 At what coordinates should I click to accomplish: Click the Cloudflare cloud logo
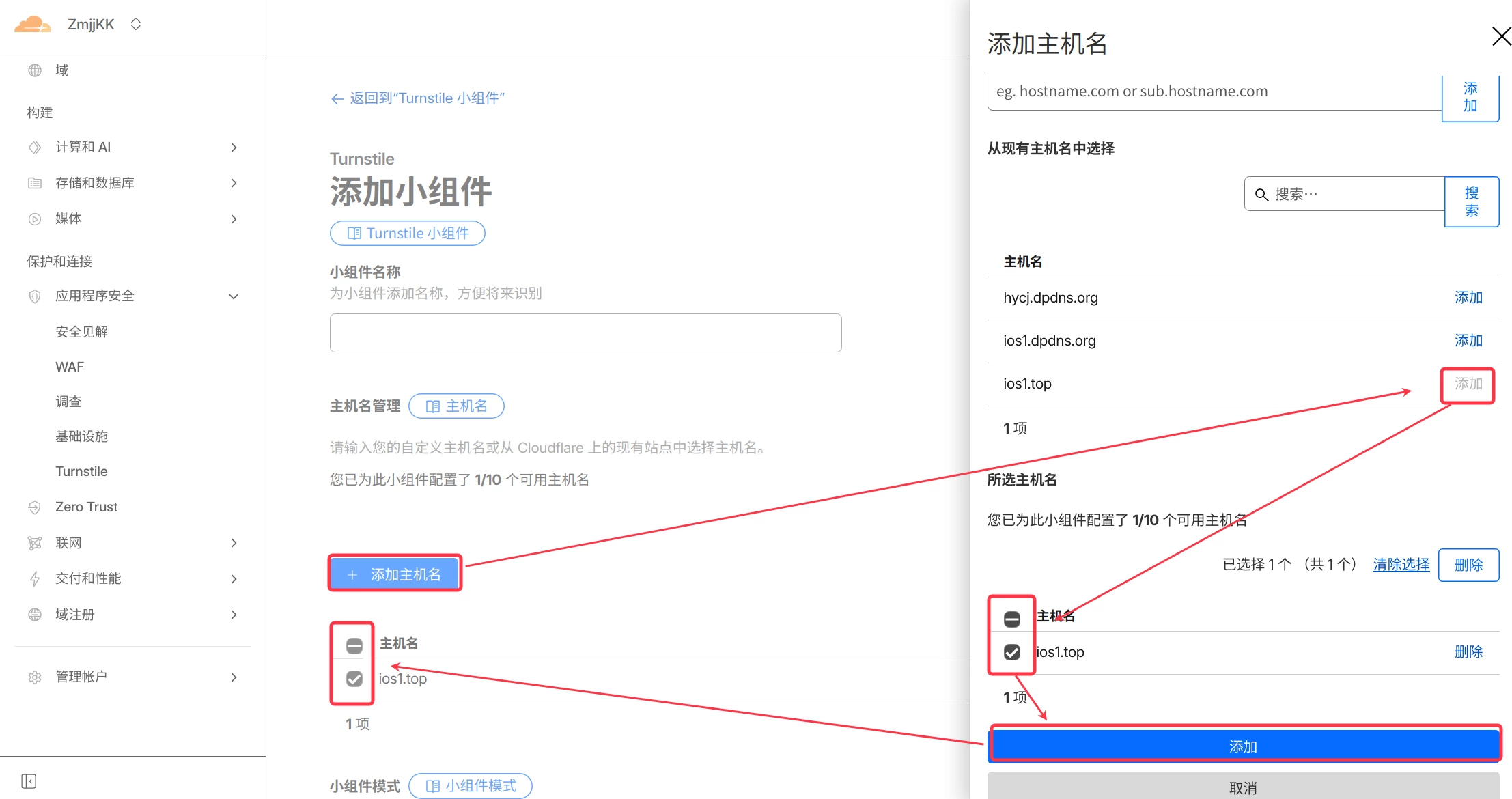[32, 25]
